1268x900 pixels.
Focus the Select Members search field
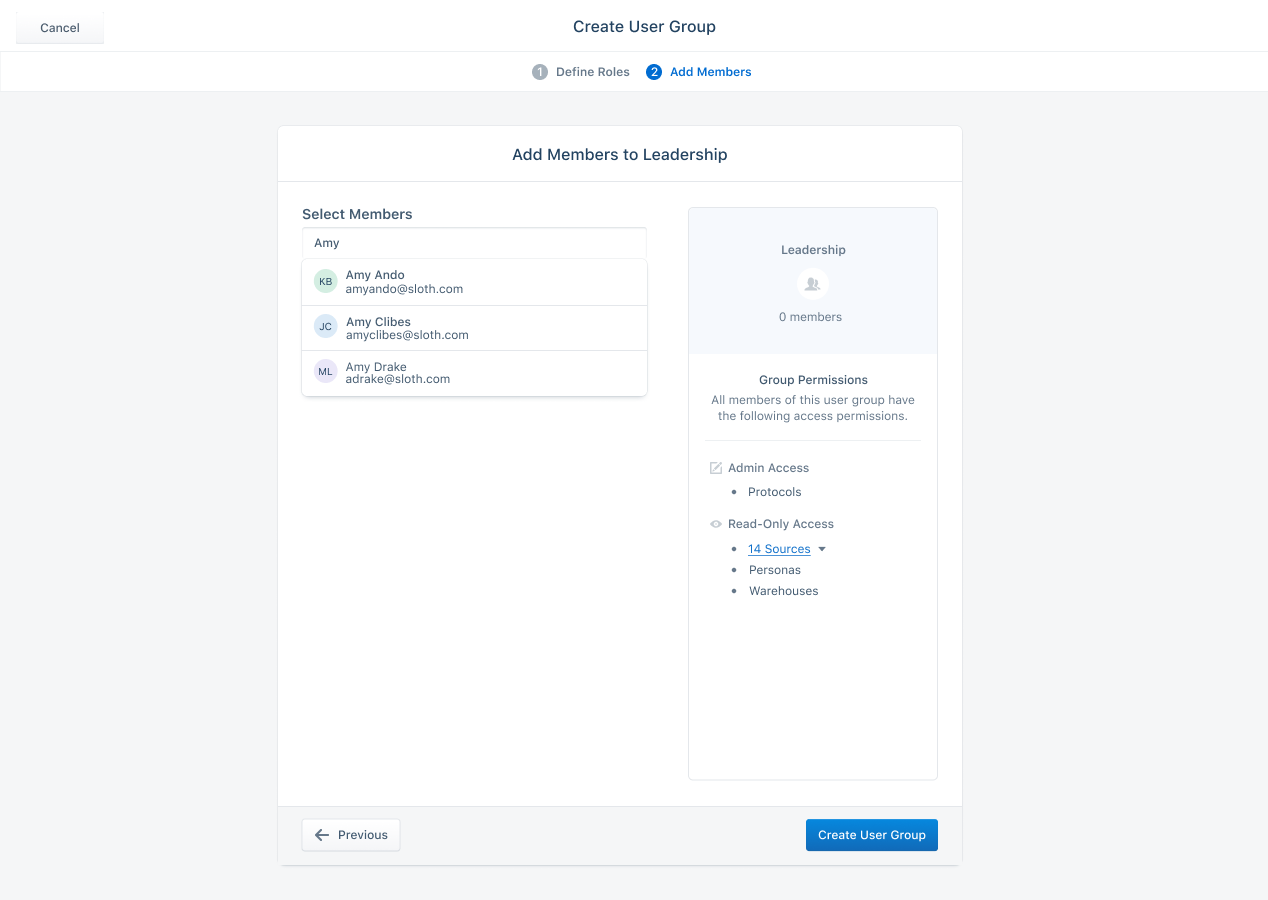(474, 243)
